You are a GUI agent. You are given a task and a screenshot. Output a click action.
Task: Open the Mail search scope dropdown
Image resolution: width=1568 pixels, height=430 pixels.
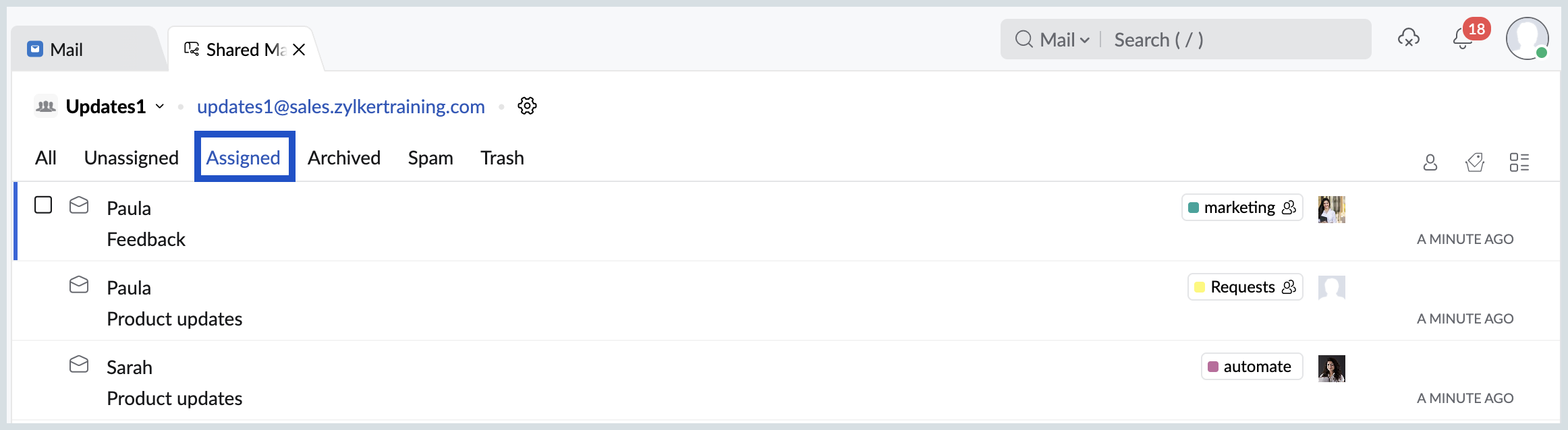pyautogui.click(x=1064, y=40)
